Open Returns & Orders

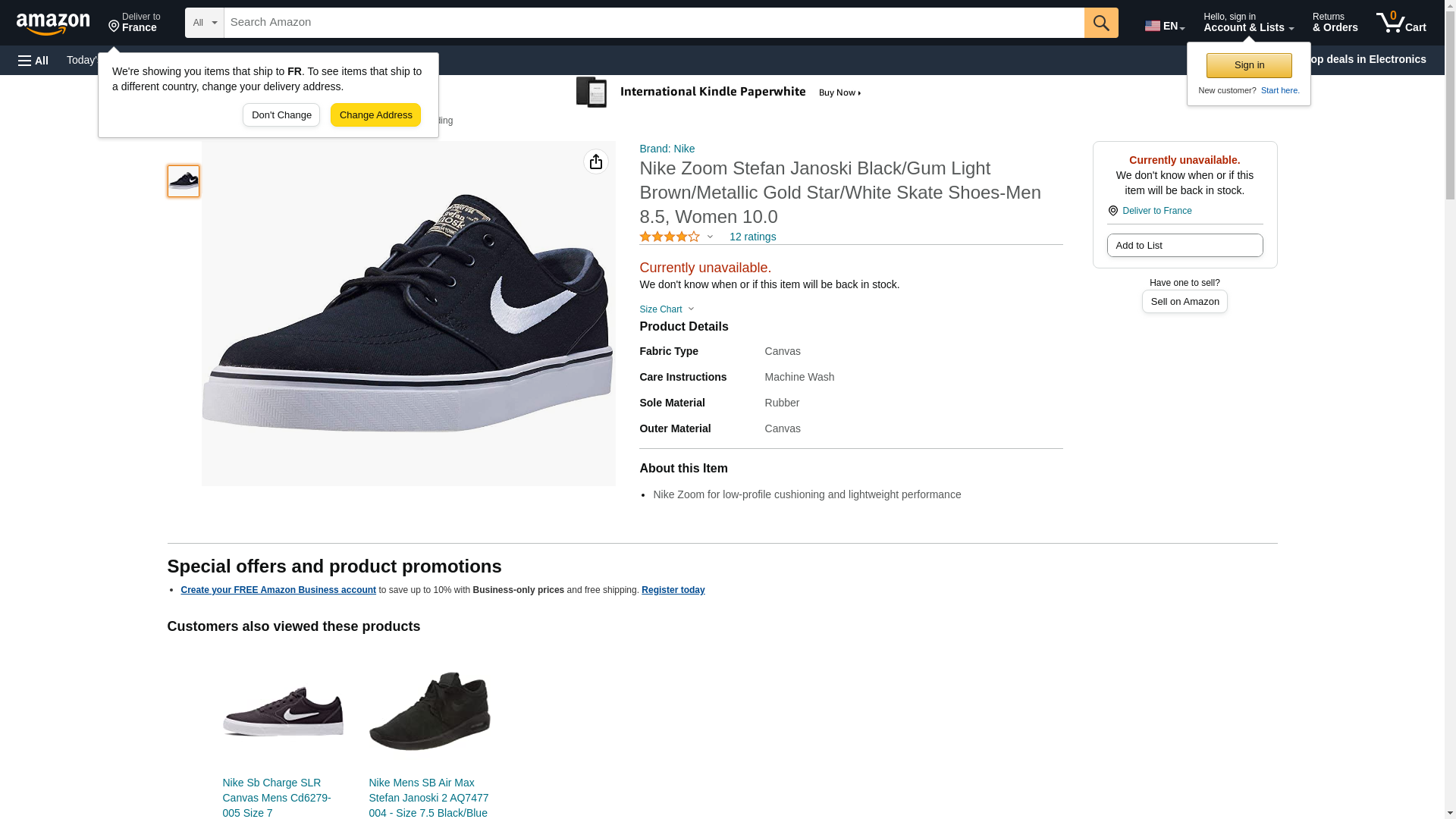point(1335,23)
